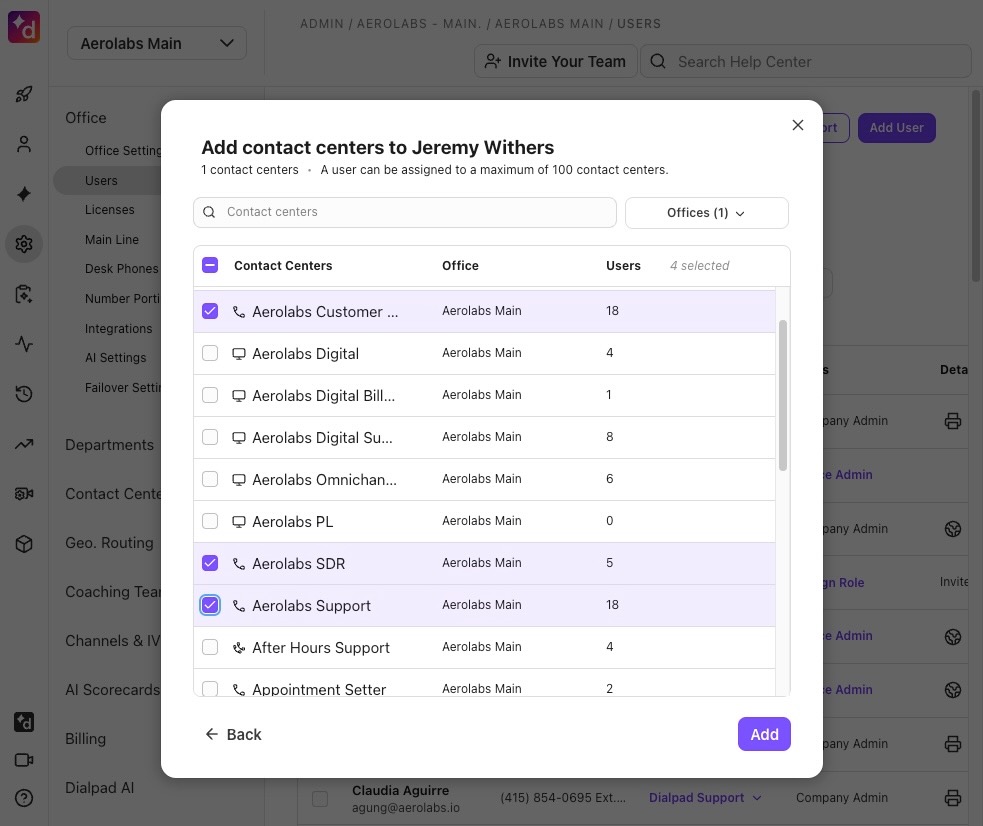Open AI Scorecards section

(x=113, y=690)
